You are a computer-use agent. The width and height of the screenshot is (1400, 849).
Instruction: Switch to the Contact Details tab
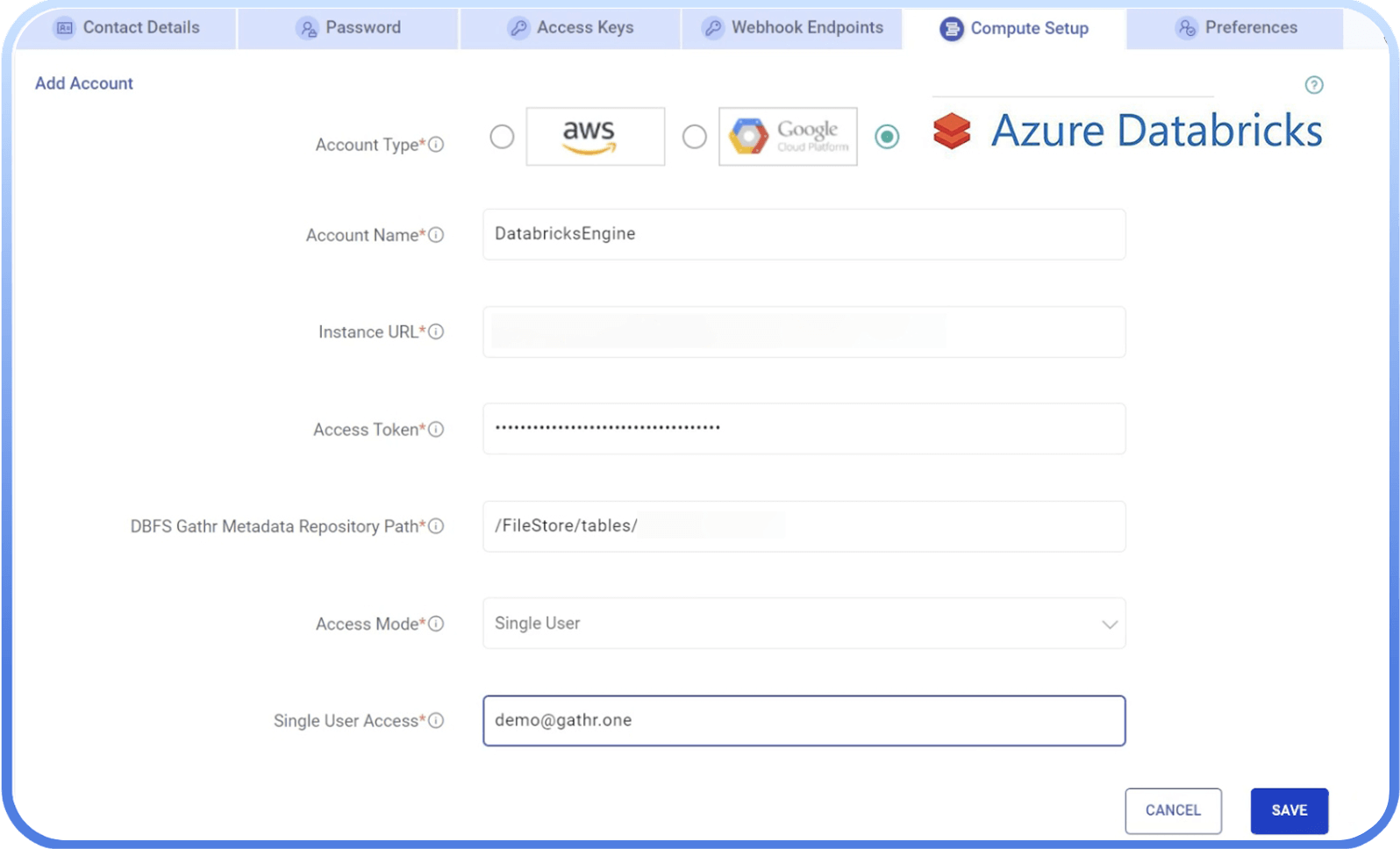click(x=127, y=28)
